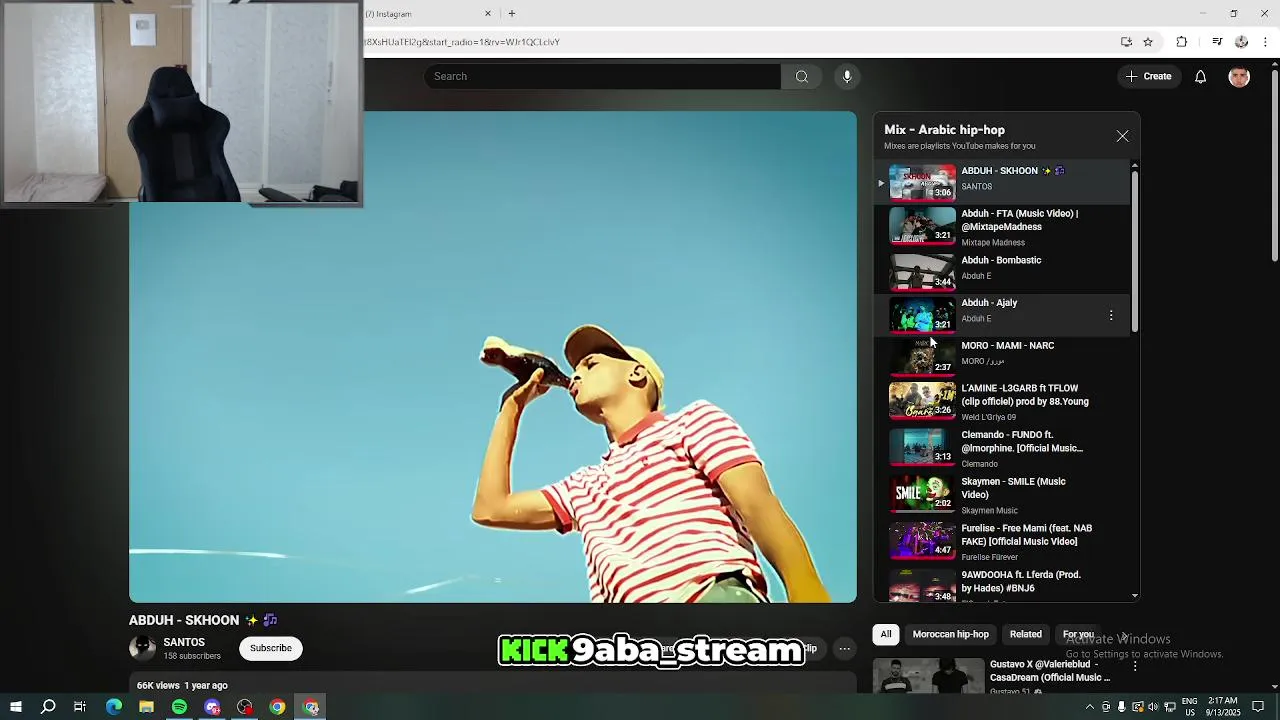Close the Arabic hip-hop mix panel
Screen dimensions: 1280x720
click(x=1122, y=136)
